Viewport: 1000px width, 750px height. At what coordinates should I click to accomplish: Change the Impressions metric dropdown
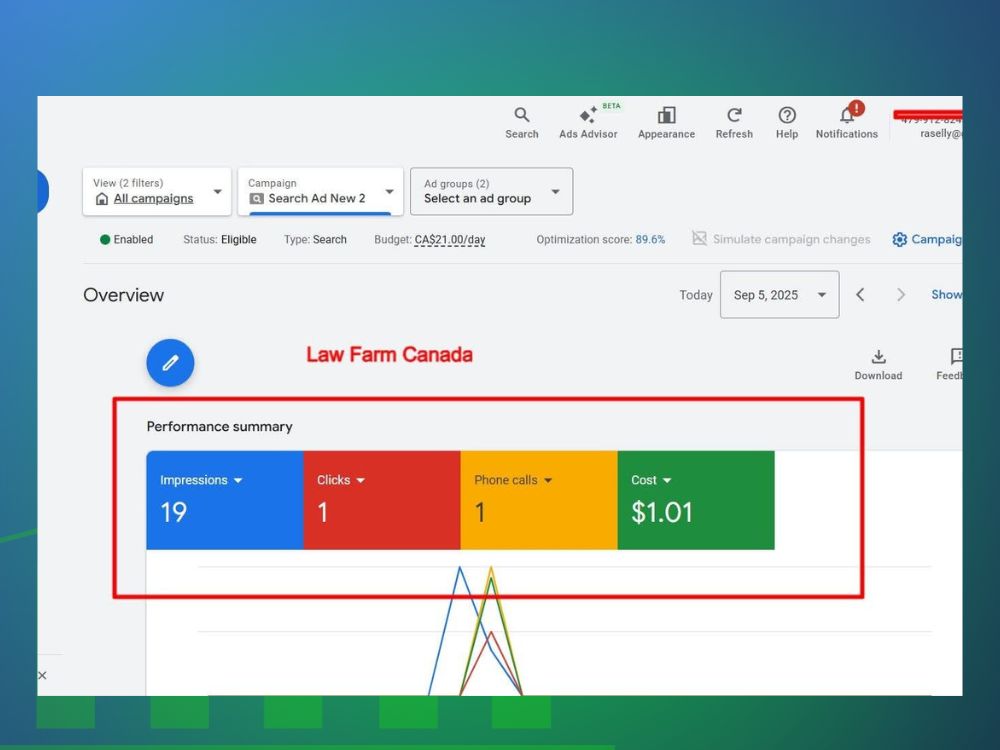(201, 480)
